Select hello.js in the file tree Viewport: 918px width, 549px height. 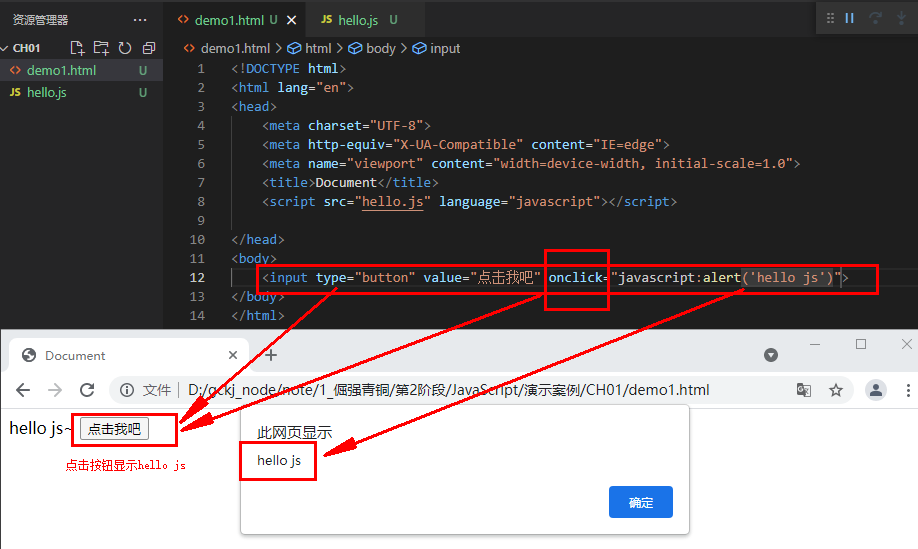47,93
